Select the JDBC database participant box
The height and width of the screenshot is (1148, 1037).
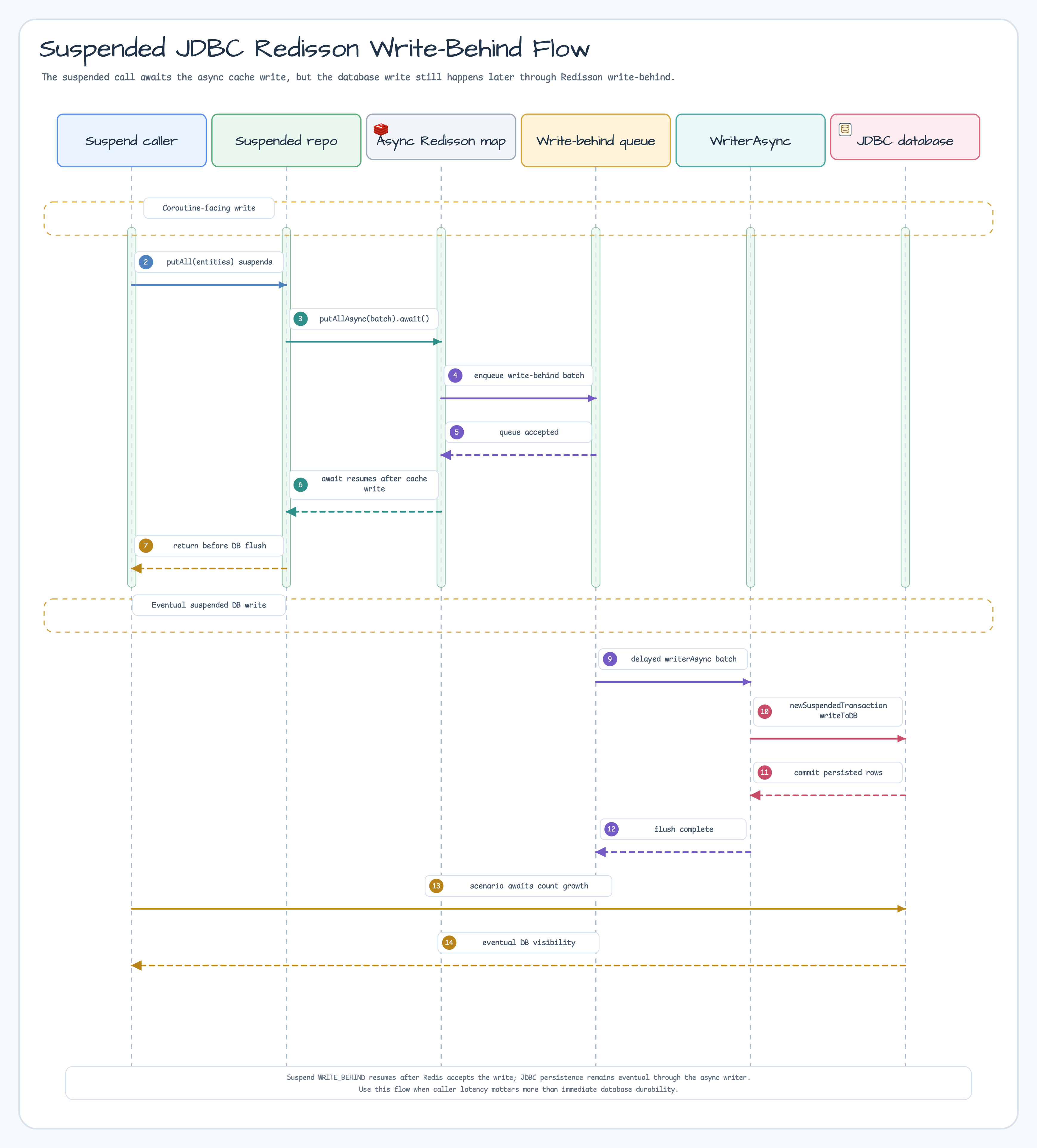(x=905, y=137)
